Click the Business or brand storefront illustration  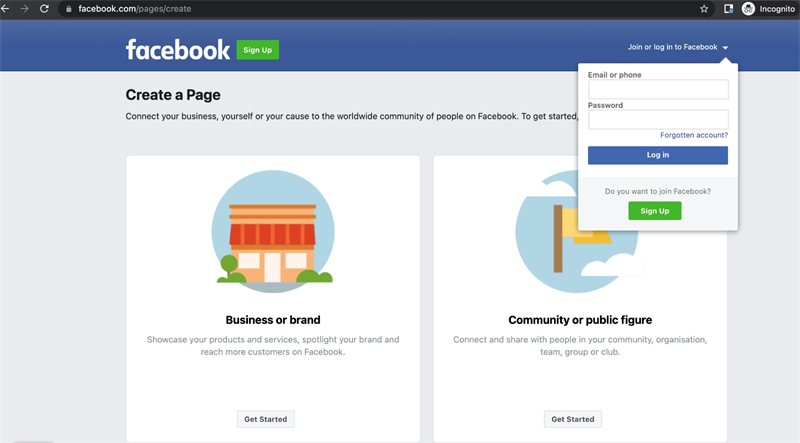[273, 231]
